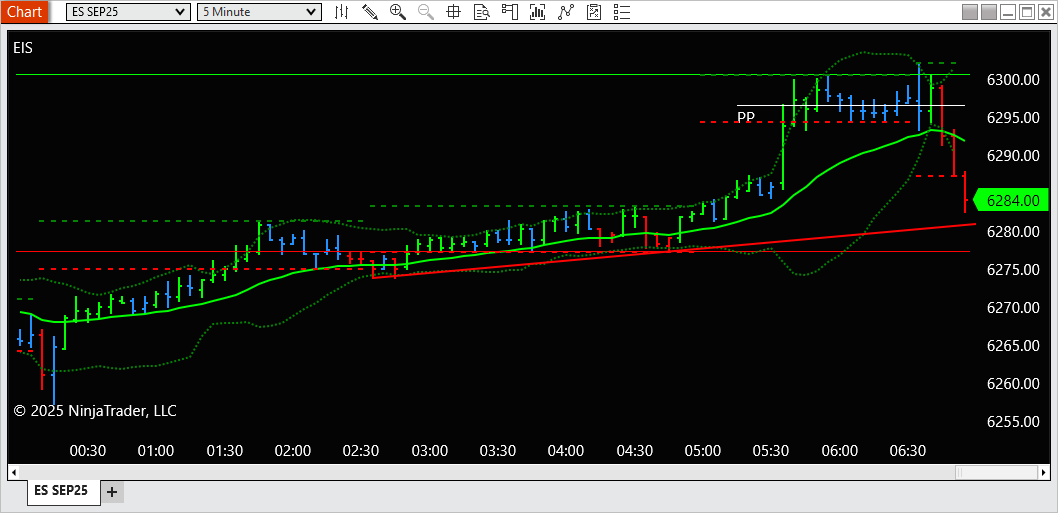The height and width of the screenshot is (513, 1058).
Task: Click the 6265.00 price axis label
Action: click(1013, 346)
